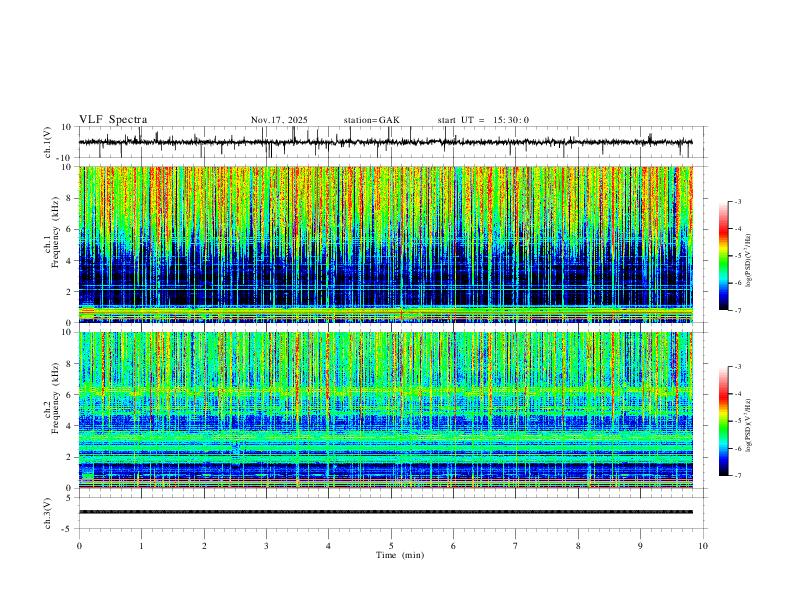The width and height of the screenshot is (792, 612).
Task: Click the ch.1 colorbar log(PSD) label
Action: pyautogui.click(x=748, y=261)
